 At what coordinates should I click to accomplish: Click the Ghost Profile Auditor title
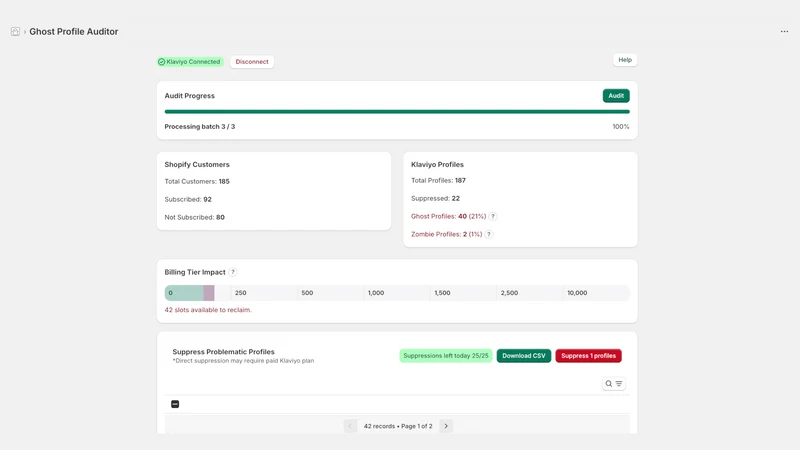click(73, 32)
